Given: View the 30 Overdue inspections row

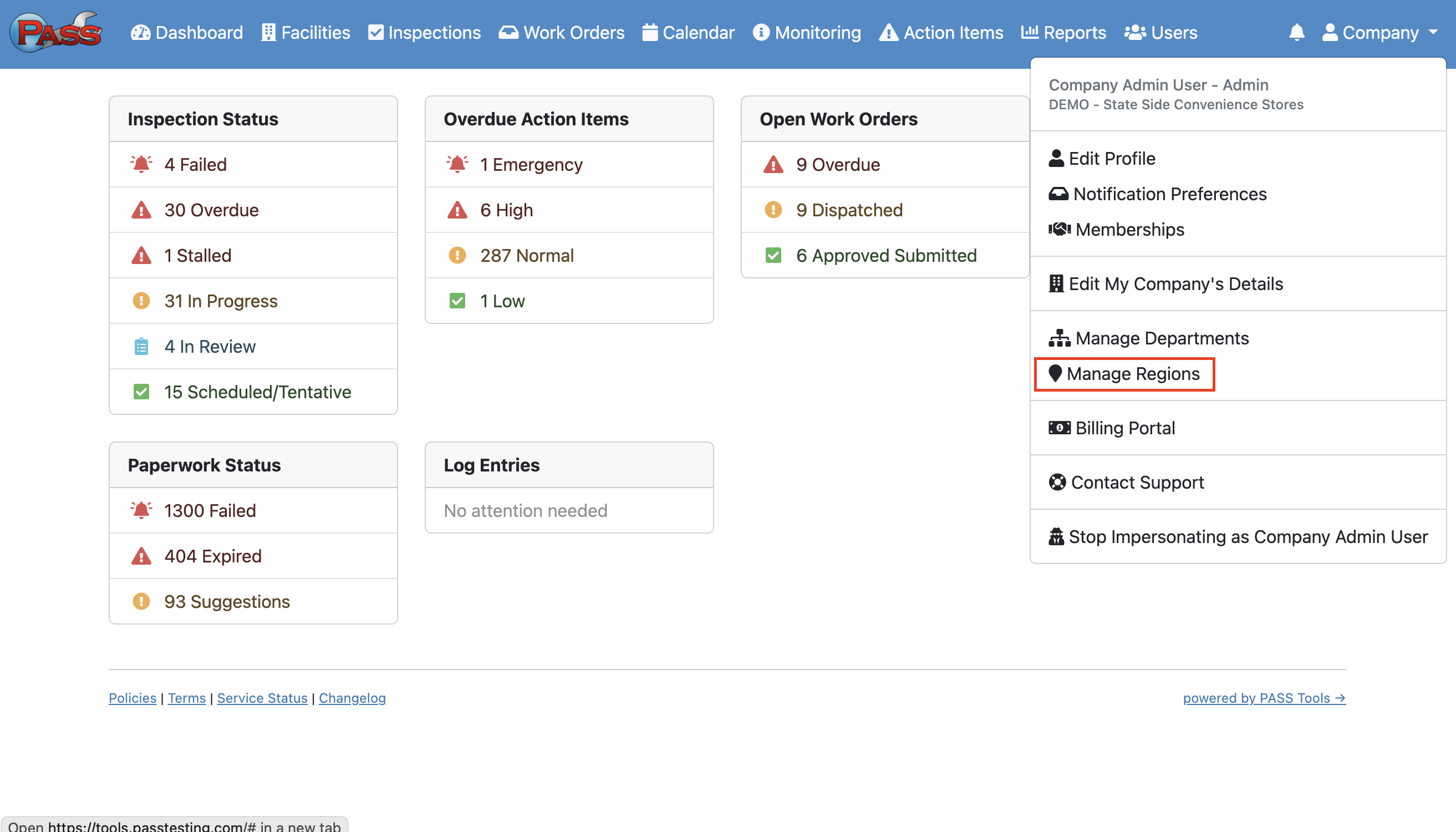Looking at the screenshot, I should (211, 210).
